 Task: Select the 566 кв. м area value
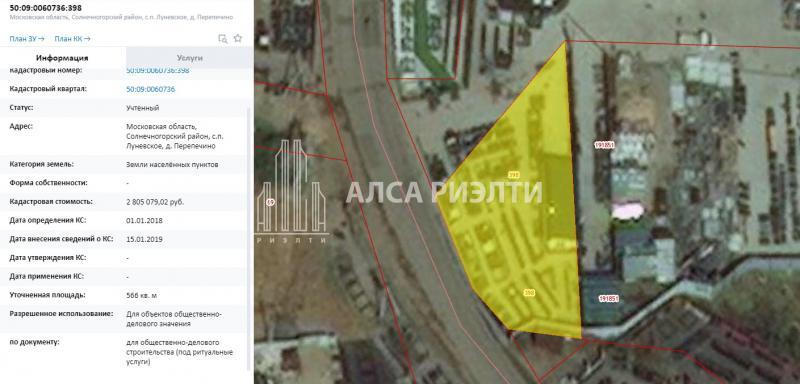pyautogui.click(x=141, y=295)
